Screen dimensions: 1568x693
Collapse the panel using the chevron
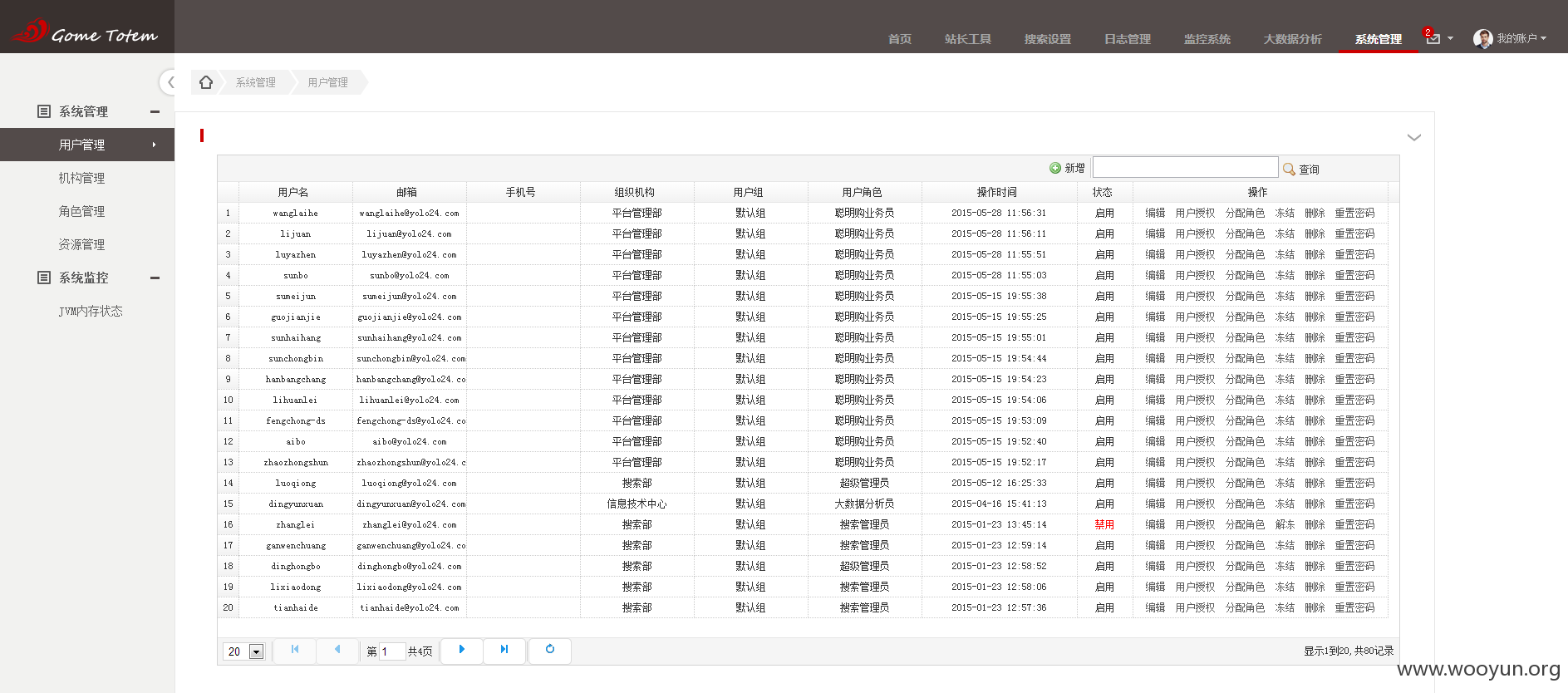coord(1414,137)
